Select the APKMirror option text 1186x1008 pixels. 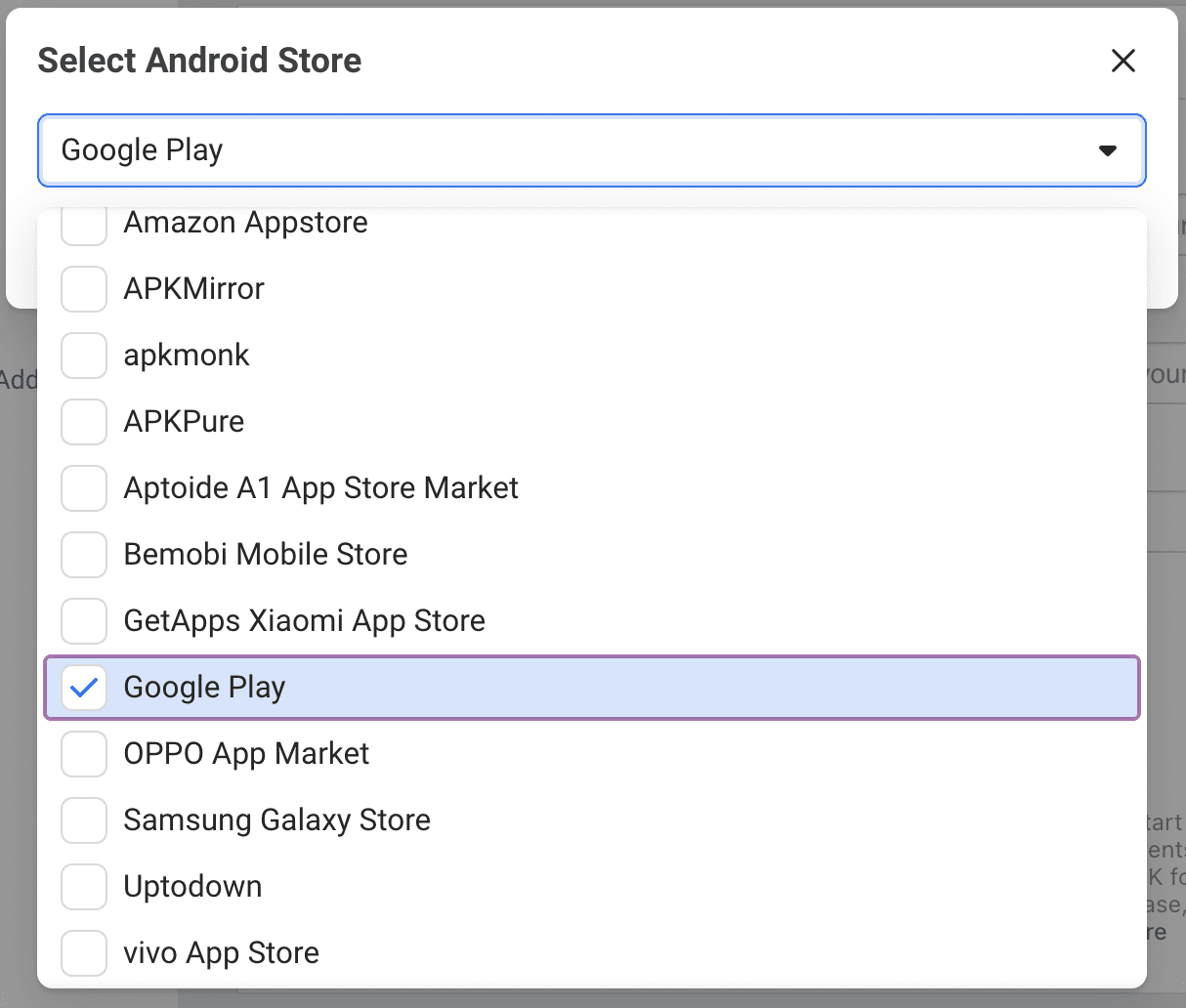tap(193, 289)
